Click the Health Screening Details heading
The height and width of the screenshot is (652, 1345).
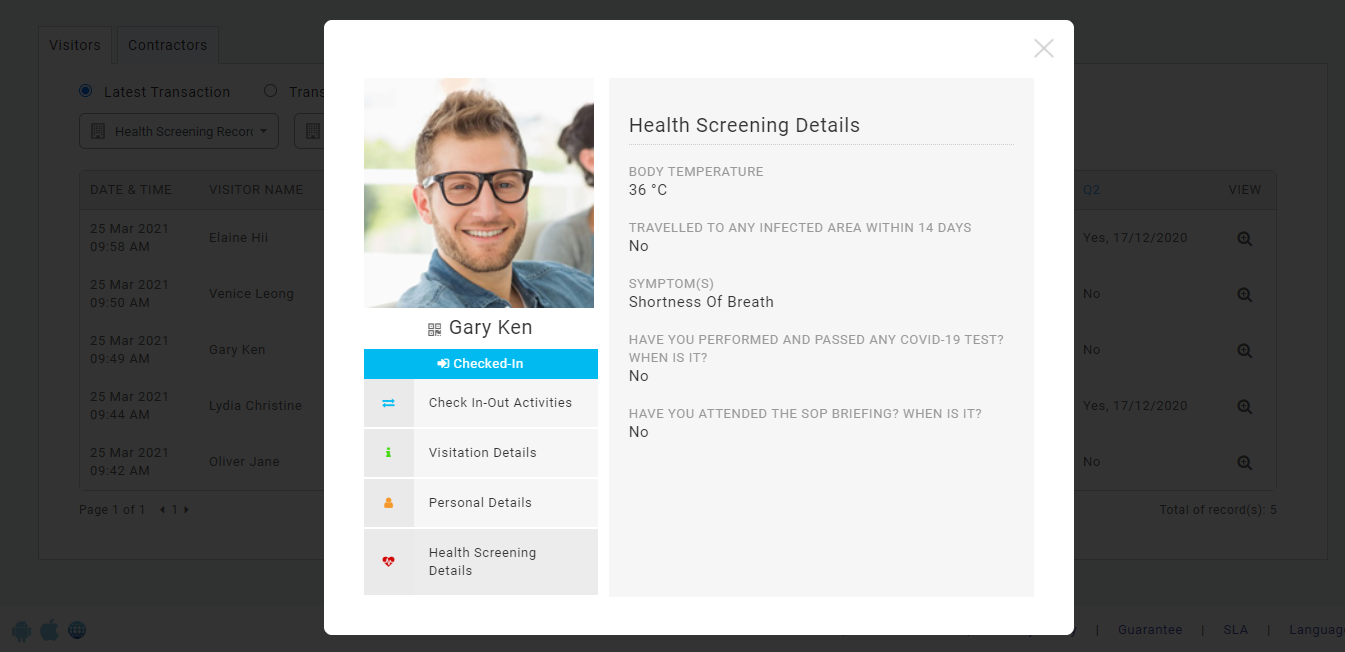[744, 126]
